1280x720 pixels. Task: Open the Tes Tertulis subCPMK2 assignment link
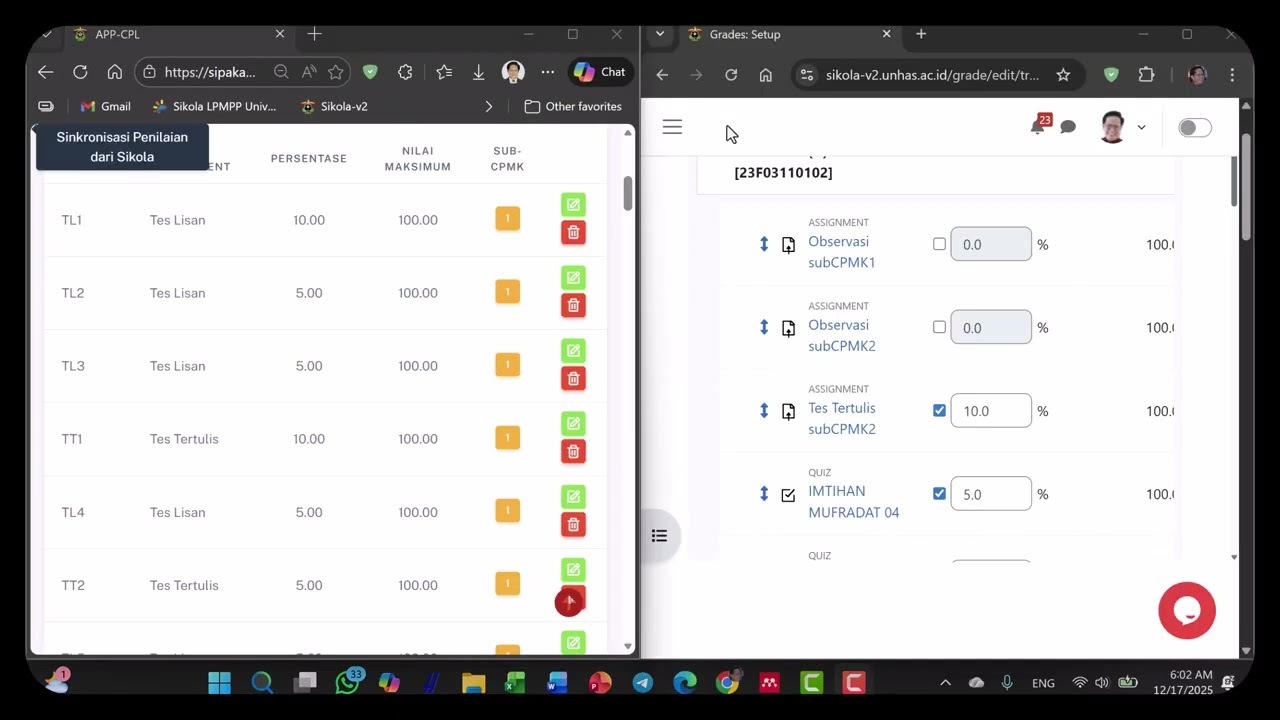[x=842, y=418]
